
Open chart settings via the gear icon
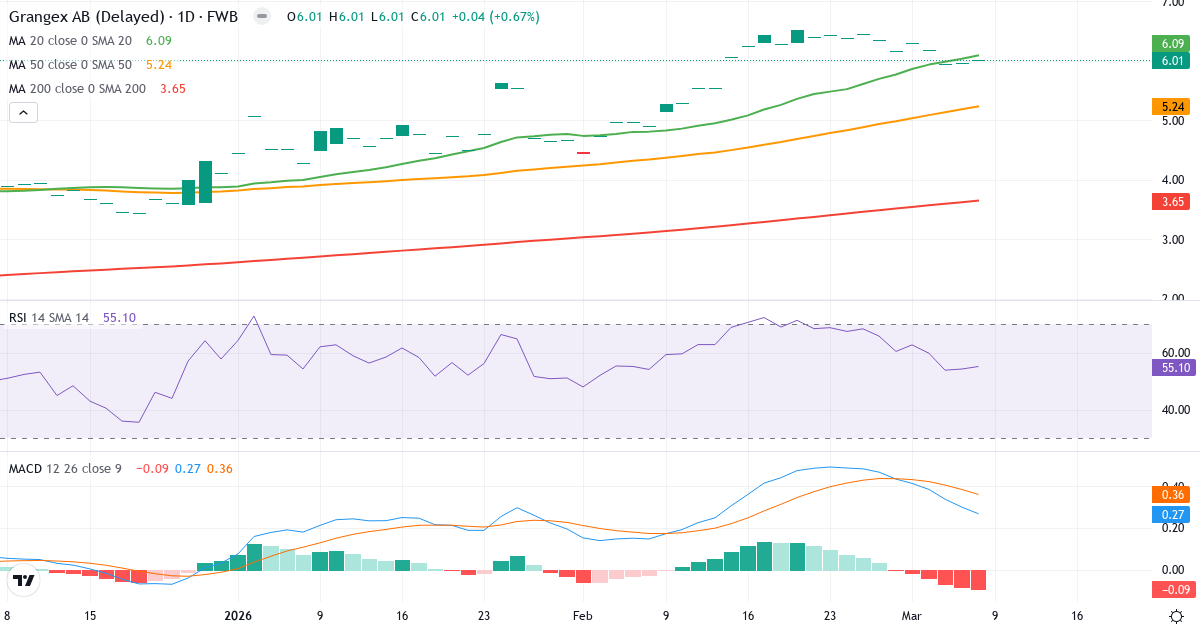pos(1178,618)
